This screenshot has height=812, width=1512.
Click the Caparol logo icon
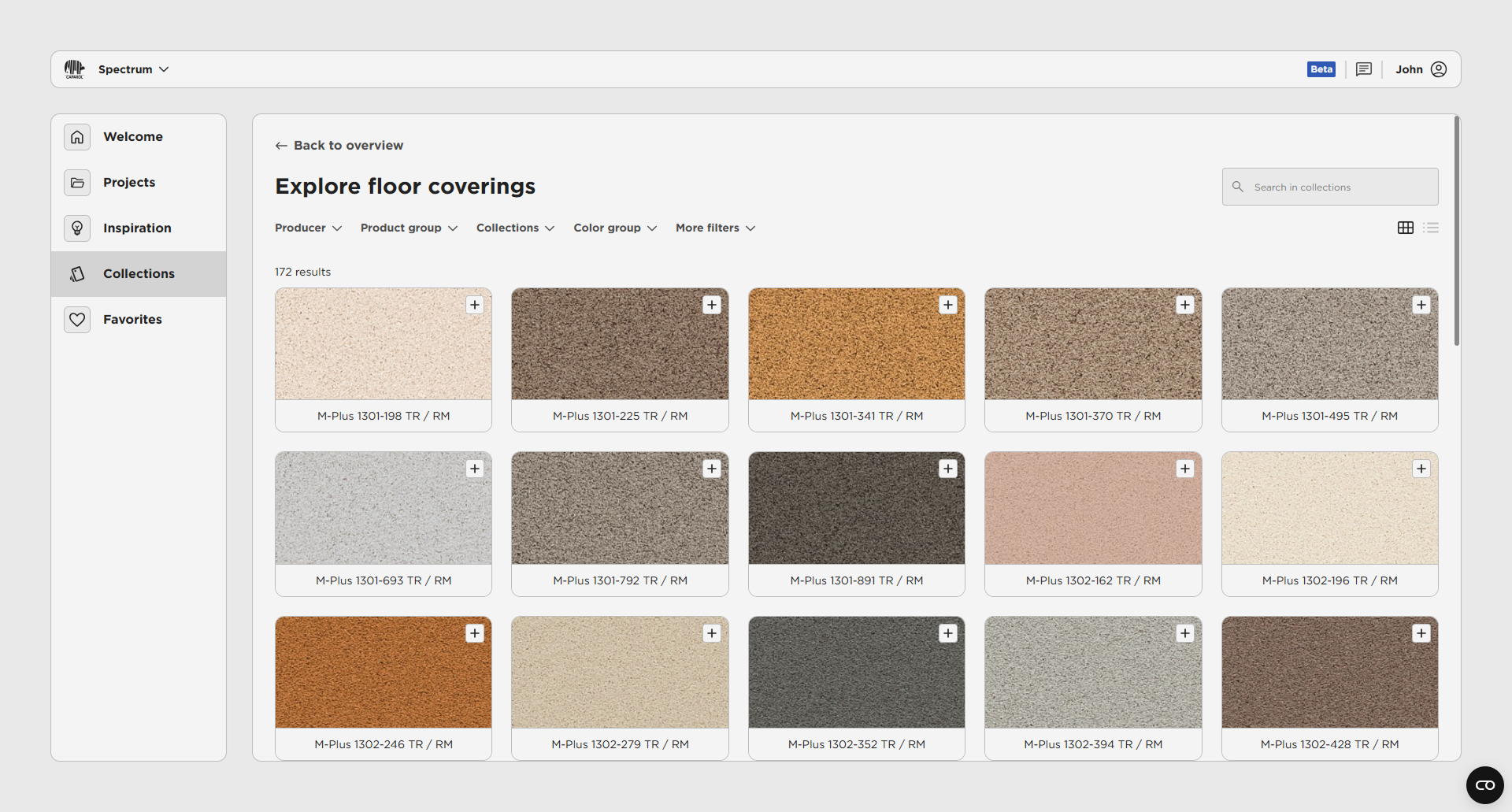74,69
